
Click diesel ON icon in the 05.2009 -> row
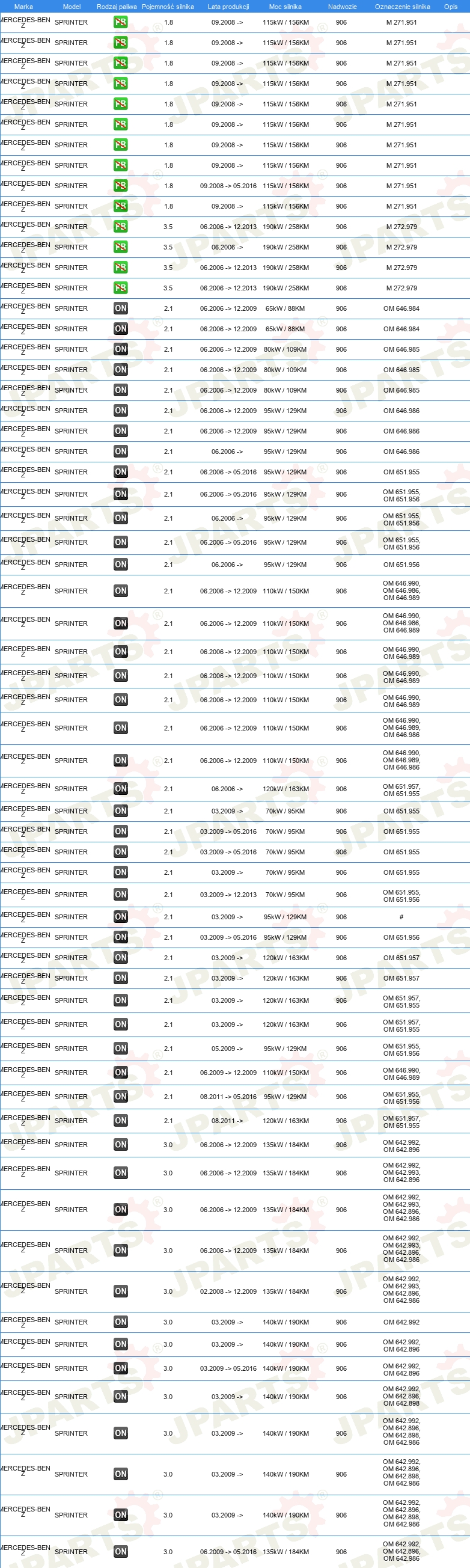click(121, 1048)
